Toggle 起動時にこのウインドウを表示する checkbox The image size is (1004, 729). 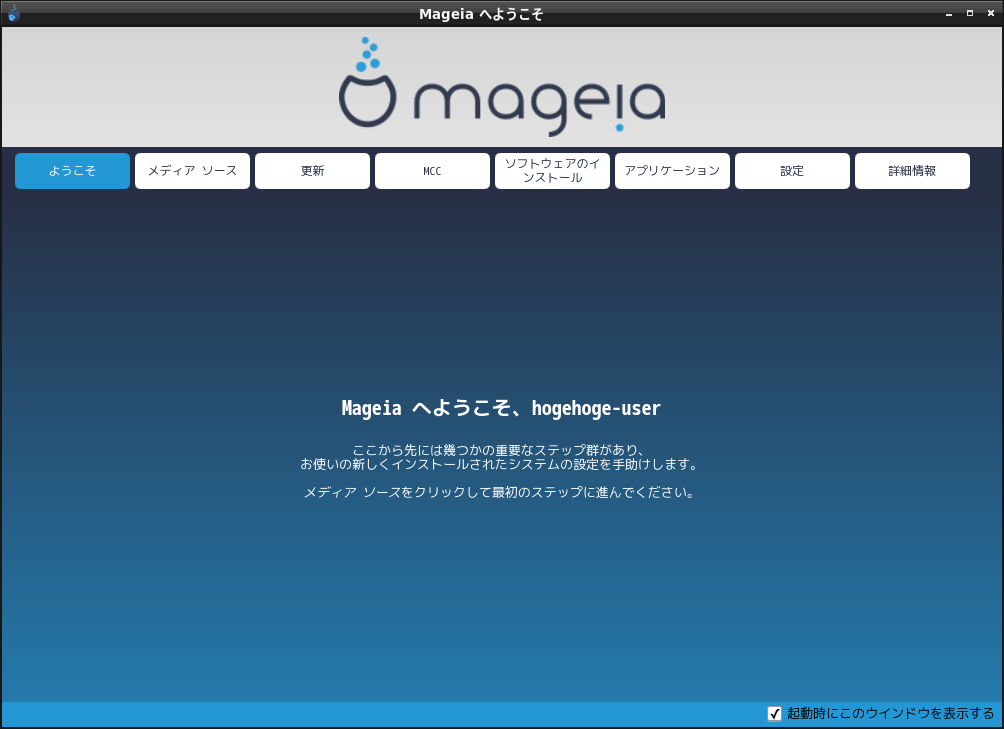point(774,714)
